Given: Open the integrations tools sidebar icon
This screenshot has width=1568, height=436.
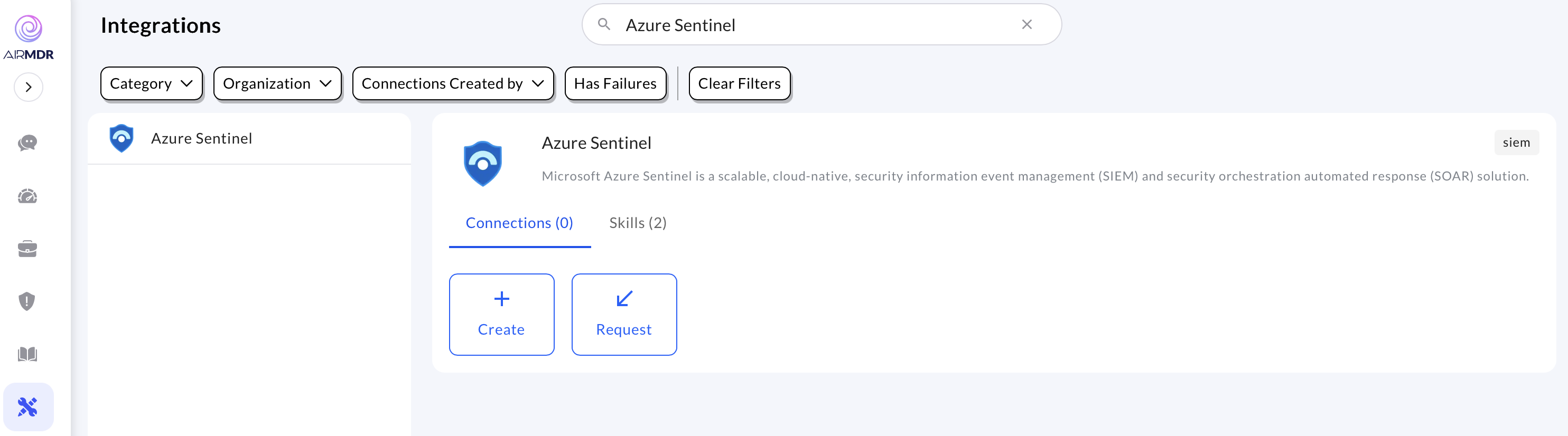Looking at the screenshot, I should click(x=27, y=406).
